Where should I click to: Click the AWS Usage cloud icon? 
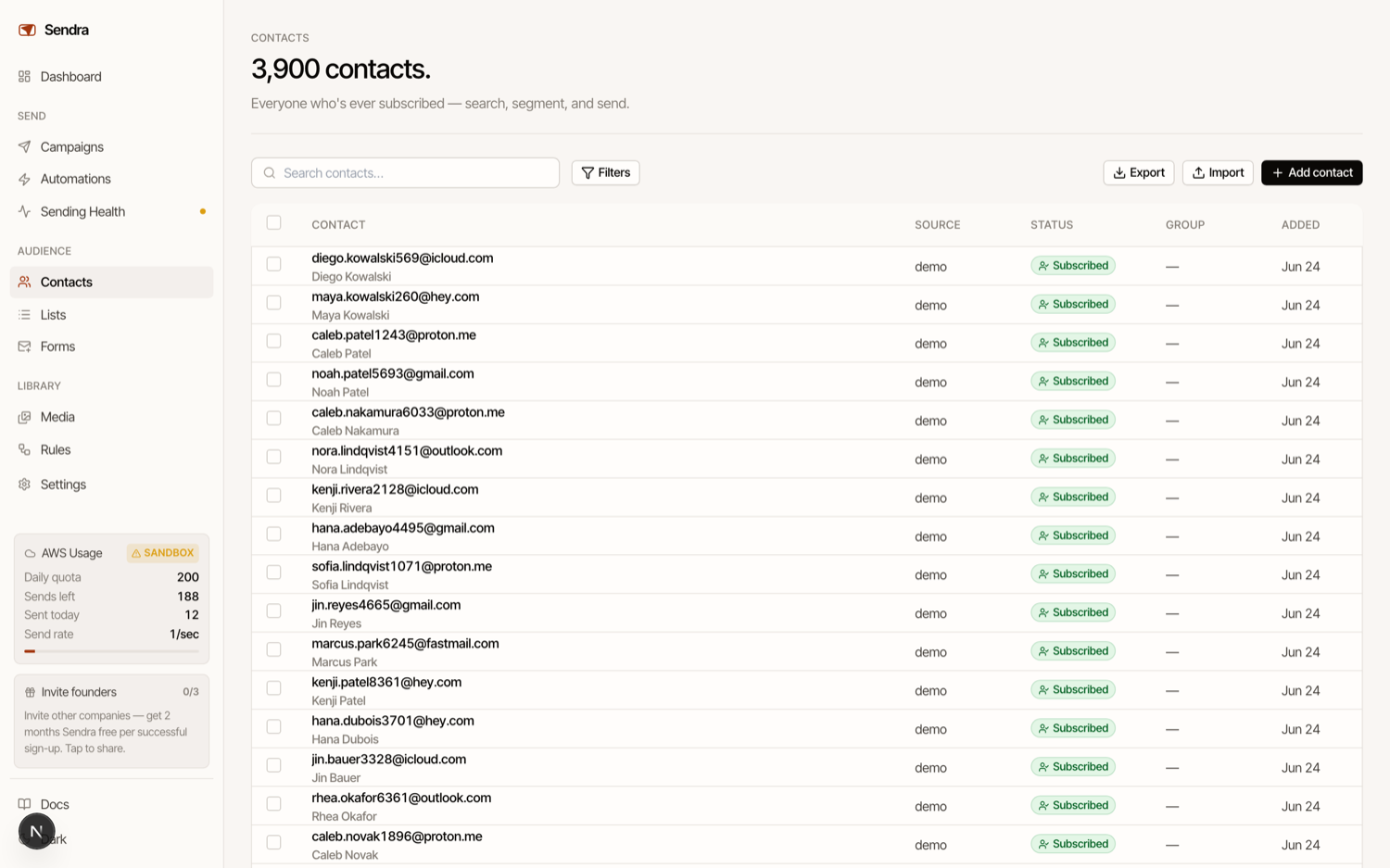30,553
